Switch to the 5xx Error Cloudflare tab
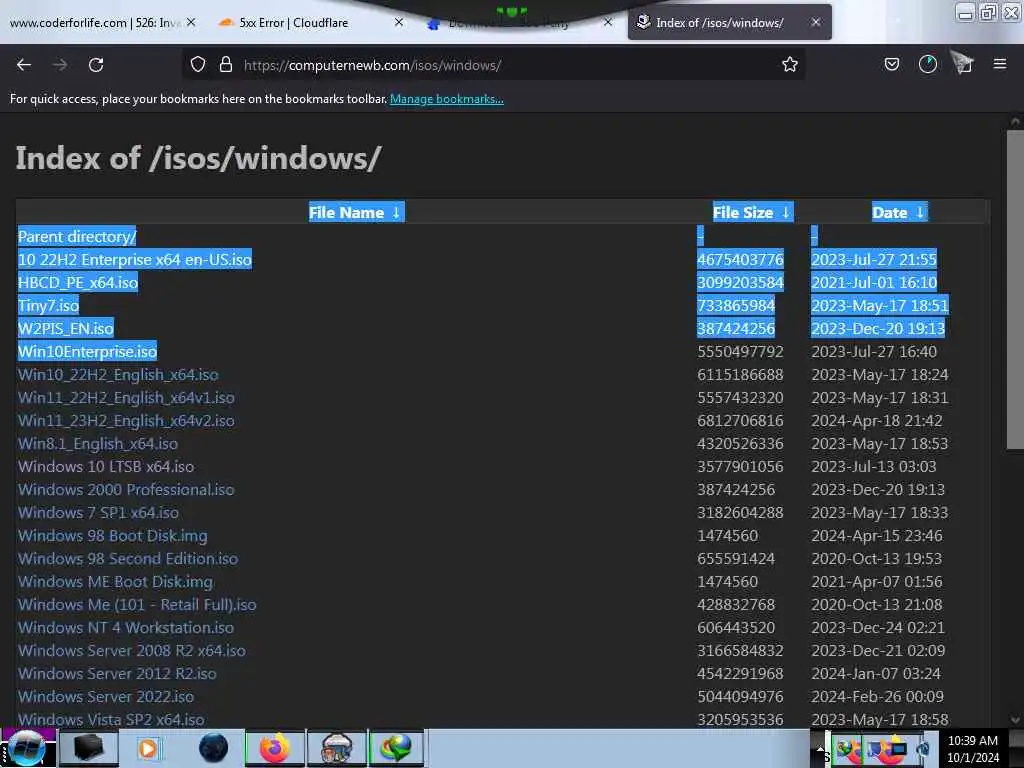This screenshot has height=768, width=1024. click(x=294, y=23)
